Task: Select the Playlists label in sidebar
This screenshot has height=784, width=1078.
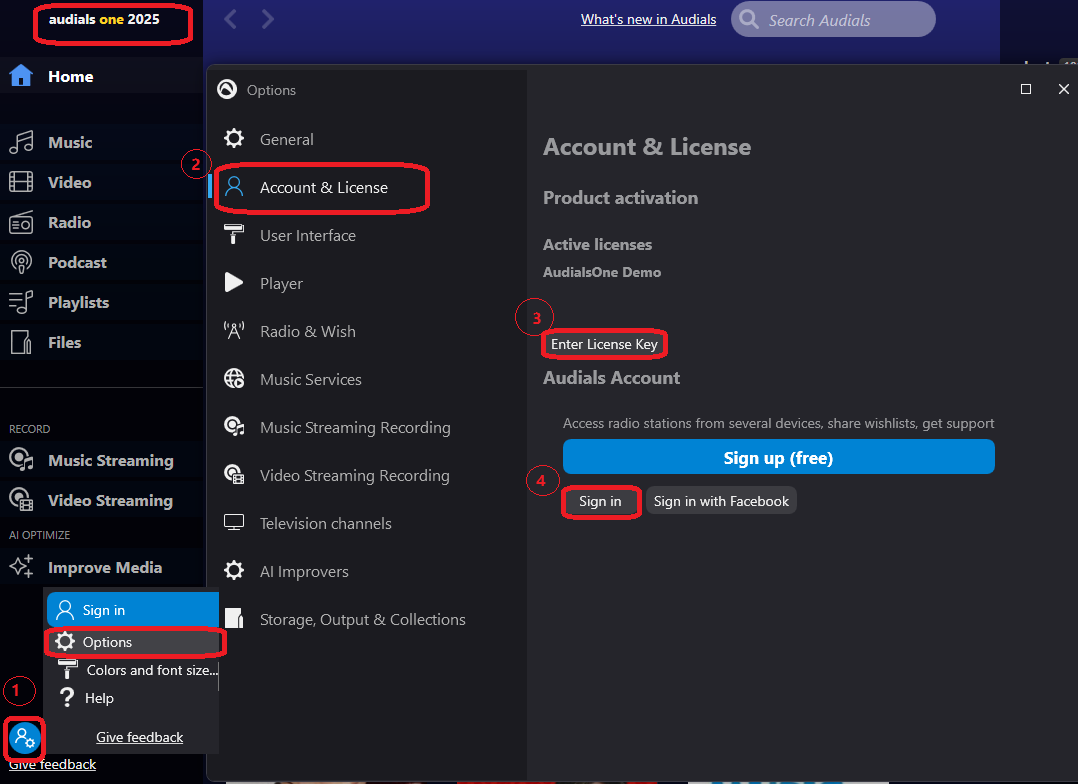Action: 78,303
